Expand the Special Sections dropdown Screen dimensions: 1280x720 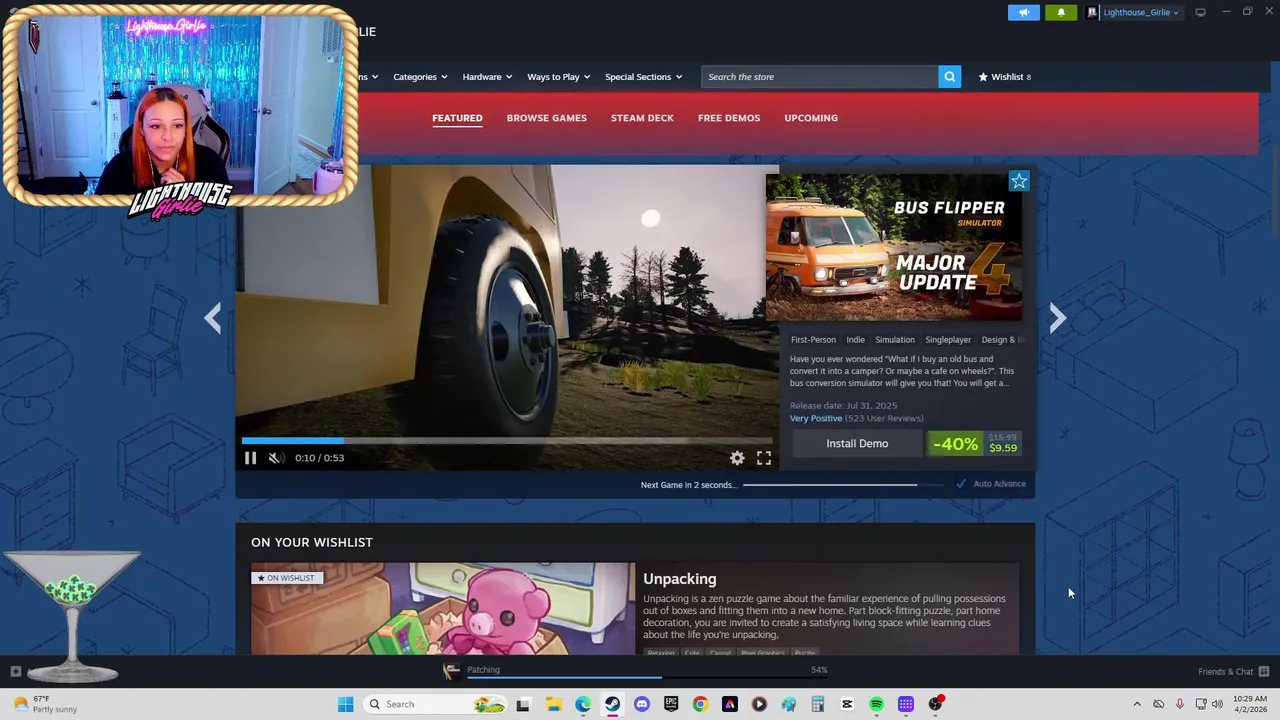click(643, 77)
